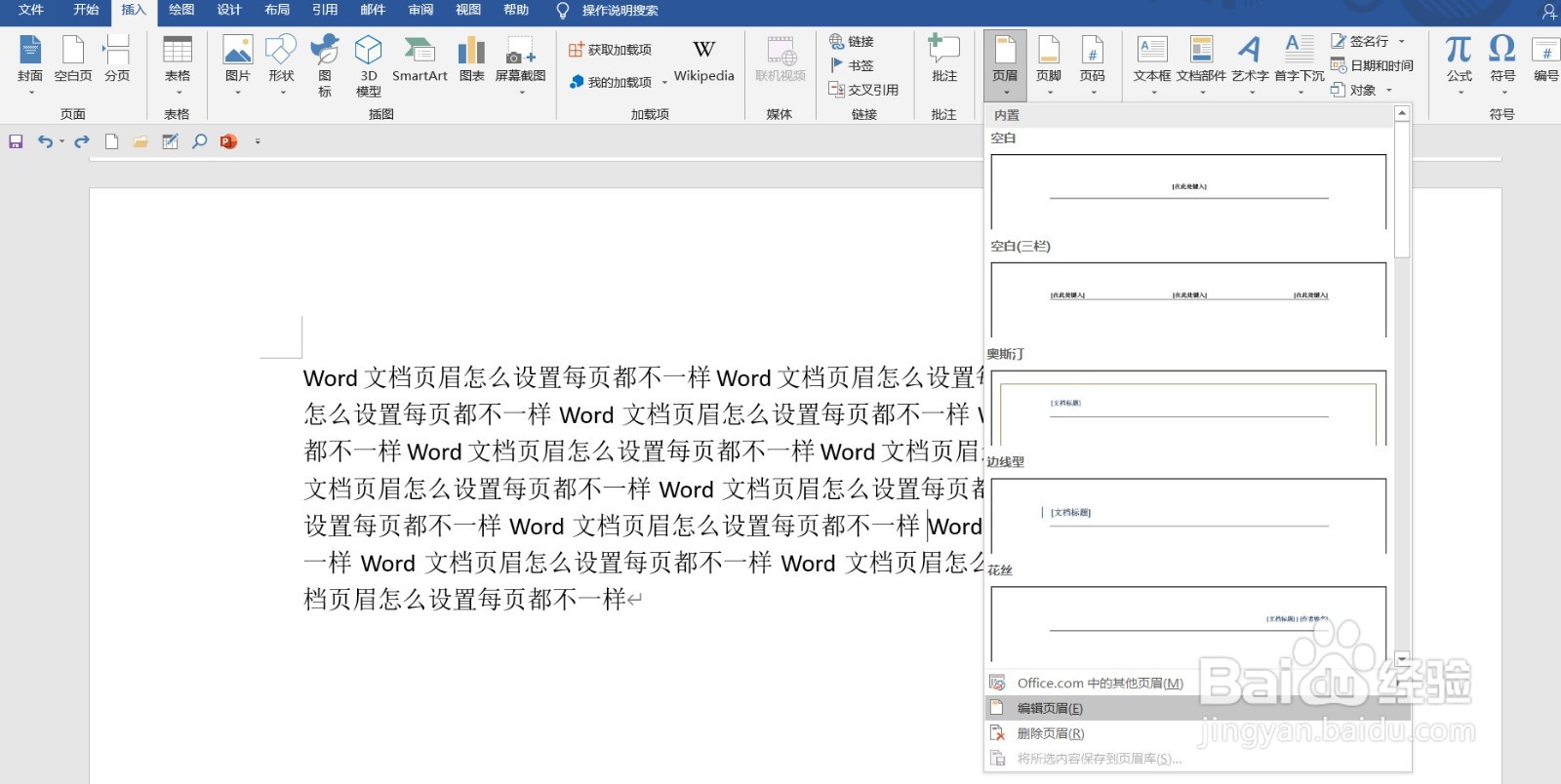This screenshot has width=1561, height=784.
Task: Open Wikipedia add-in
Action: coord(703,60)
